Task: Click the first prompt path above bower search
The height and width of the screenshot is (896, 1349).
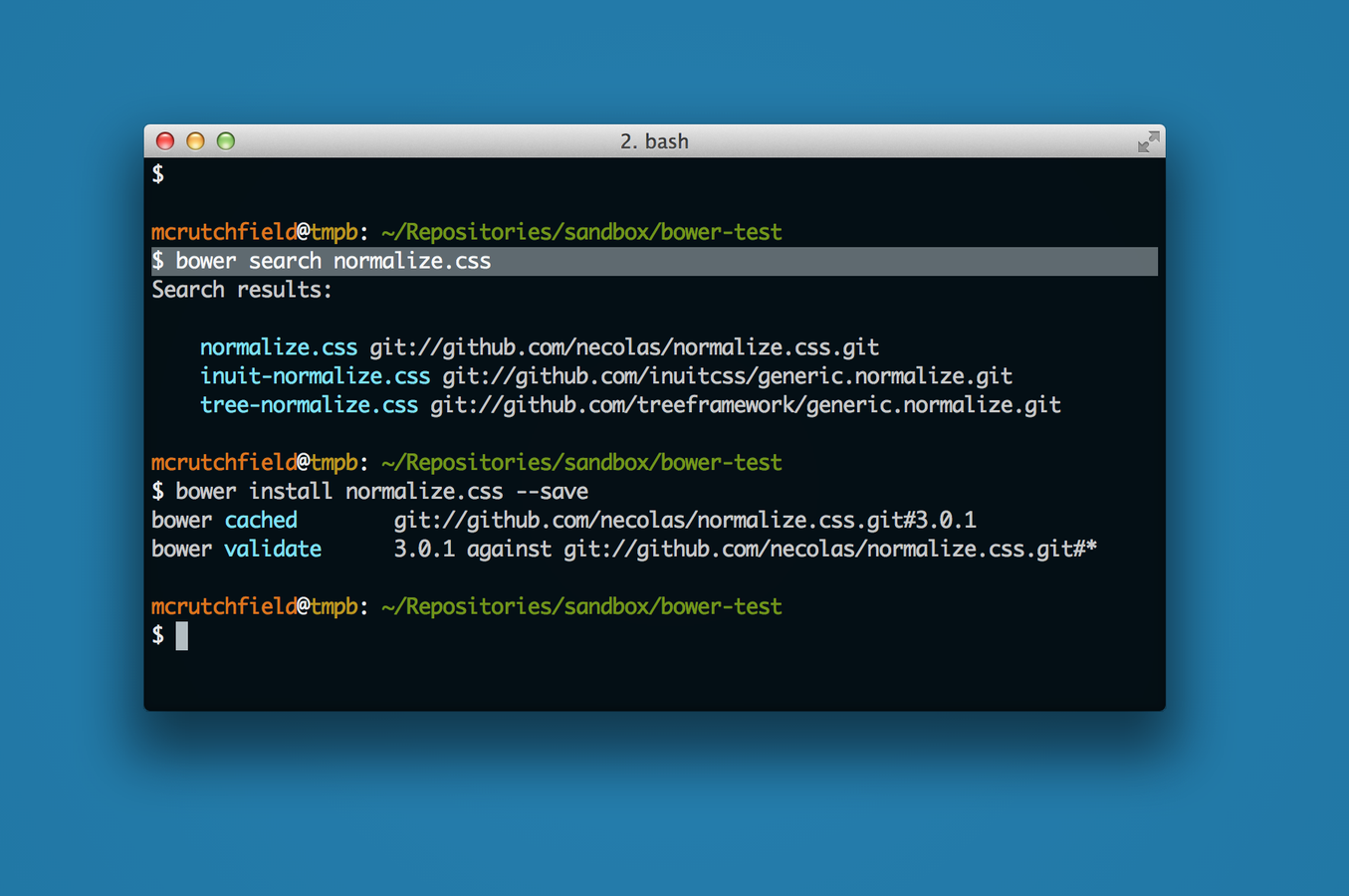Action: coord(581,232)
